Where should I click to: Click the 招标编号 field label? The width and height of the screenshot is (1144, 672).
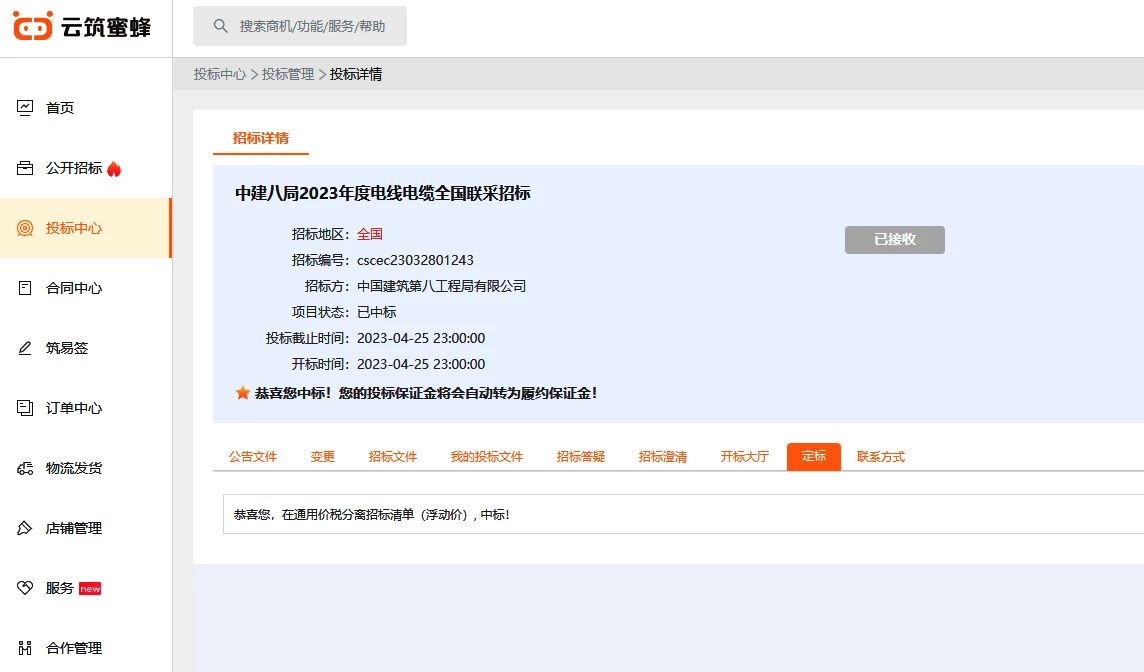click(320, 260)
